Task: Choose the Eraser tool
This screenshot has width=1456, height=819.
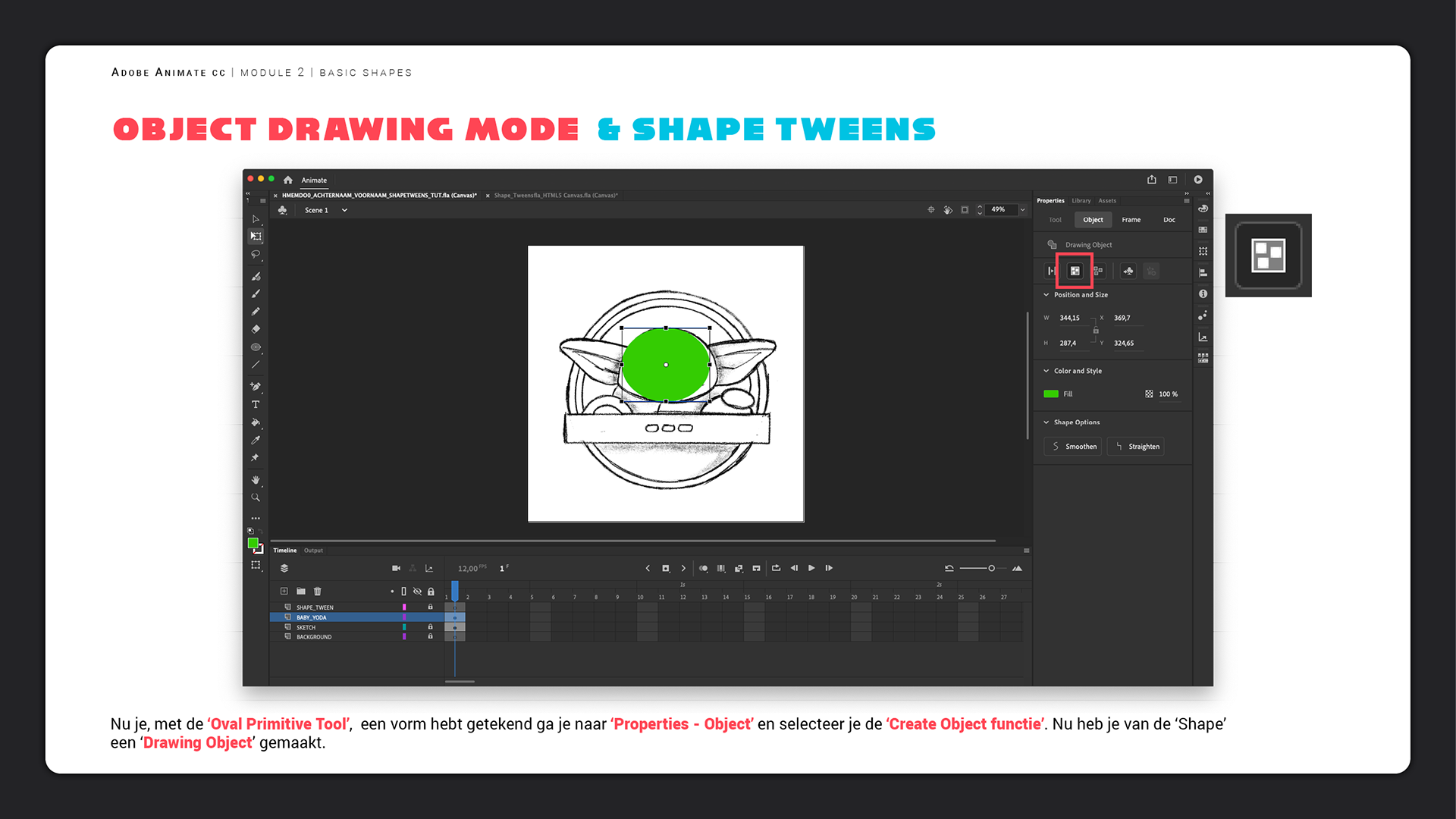Action: (256, 329)
